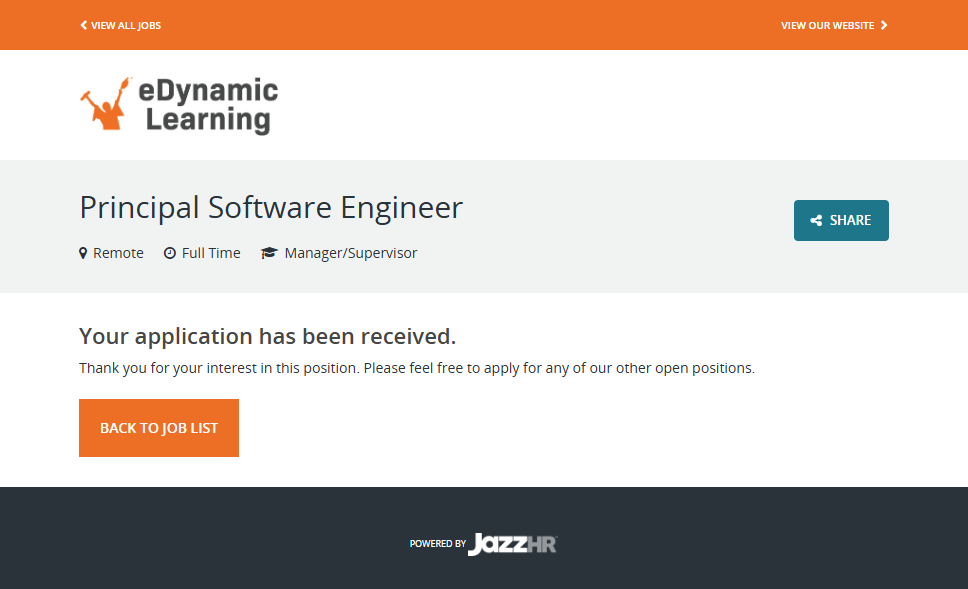This screenshot has height=589, width=968.
Task: Open the JazzHR logo in the footer
Action: click(x=512, y=544)
